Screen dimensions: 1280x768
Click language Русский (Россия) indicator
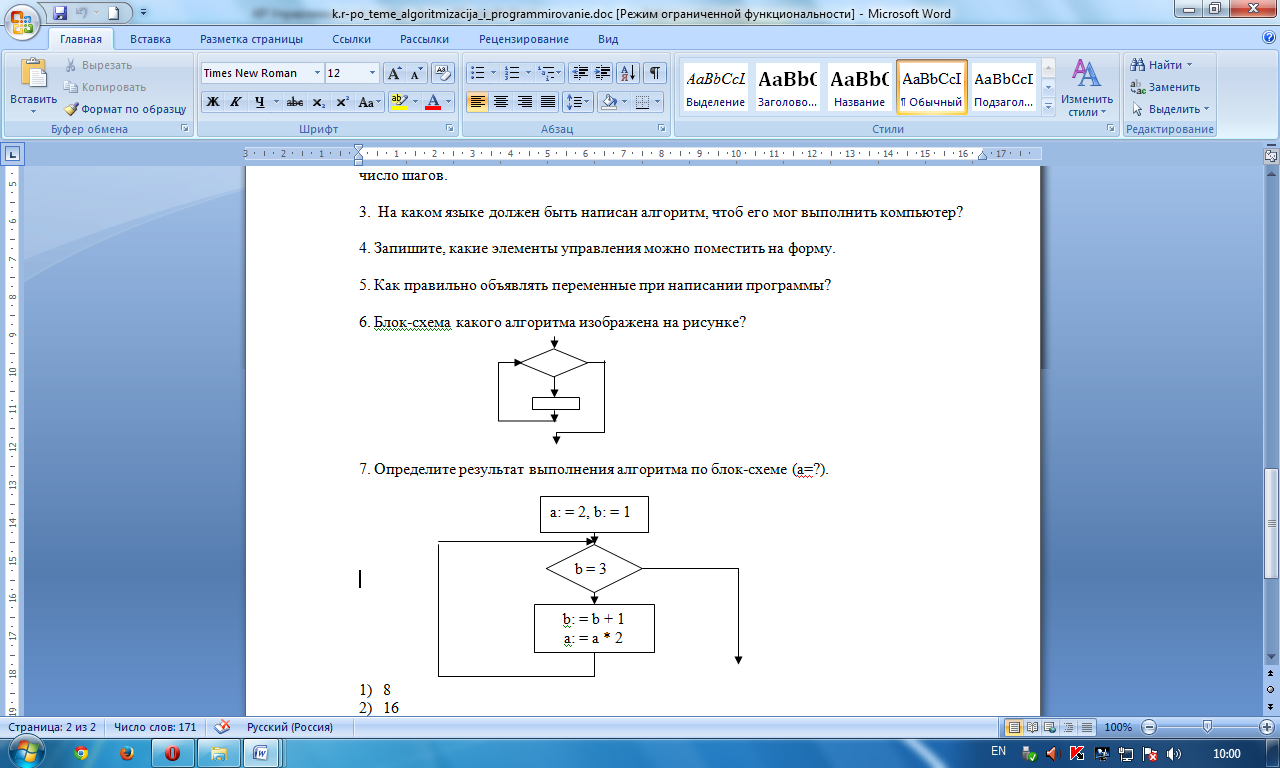coord(289,727)
